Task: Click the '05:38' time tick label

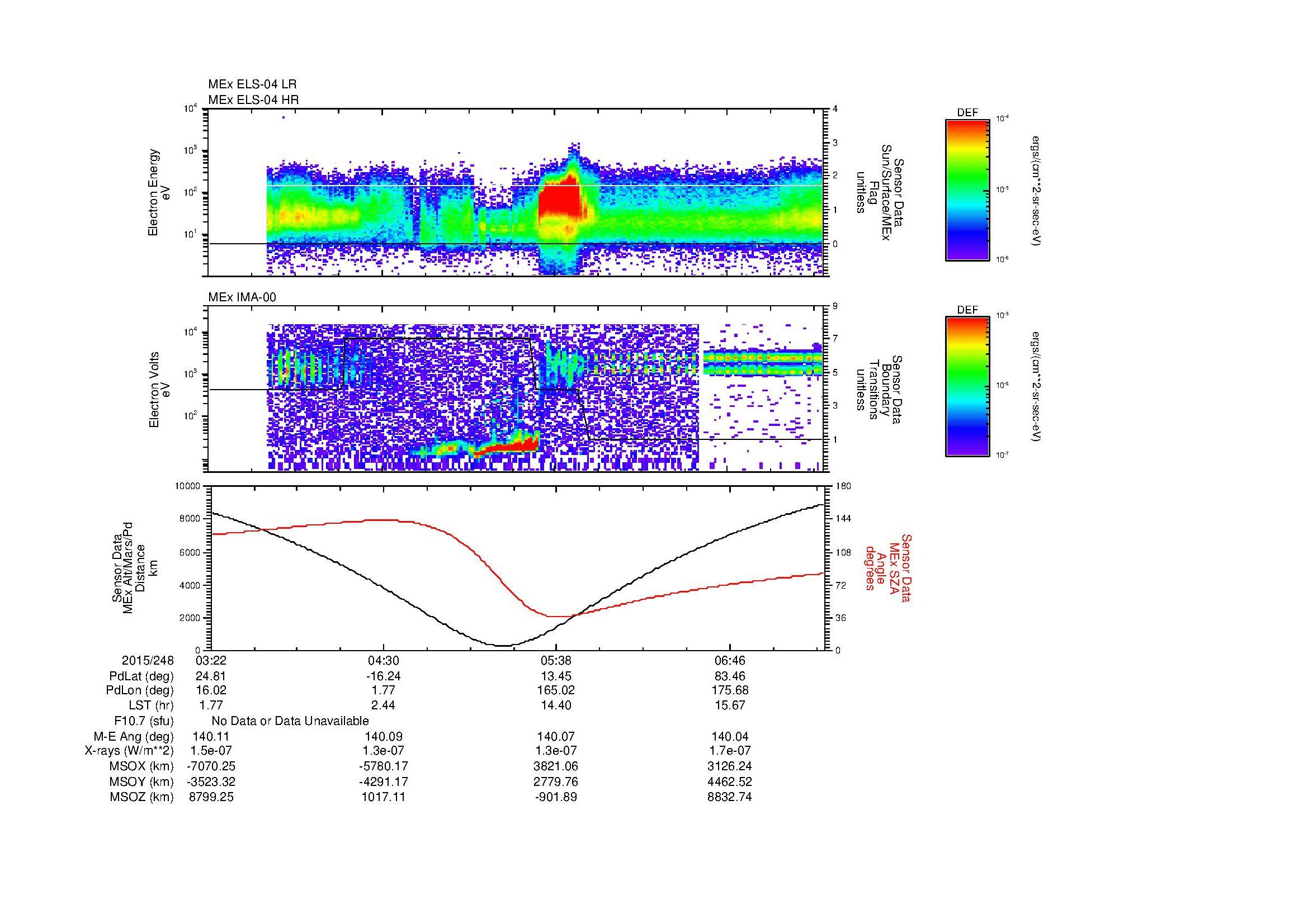Action: click(556, 661)
